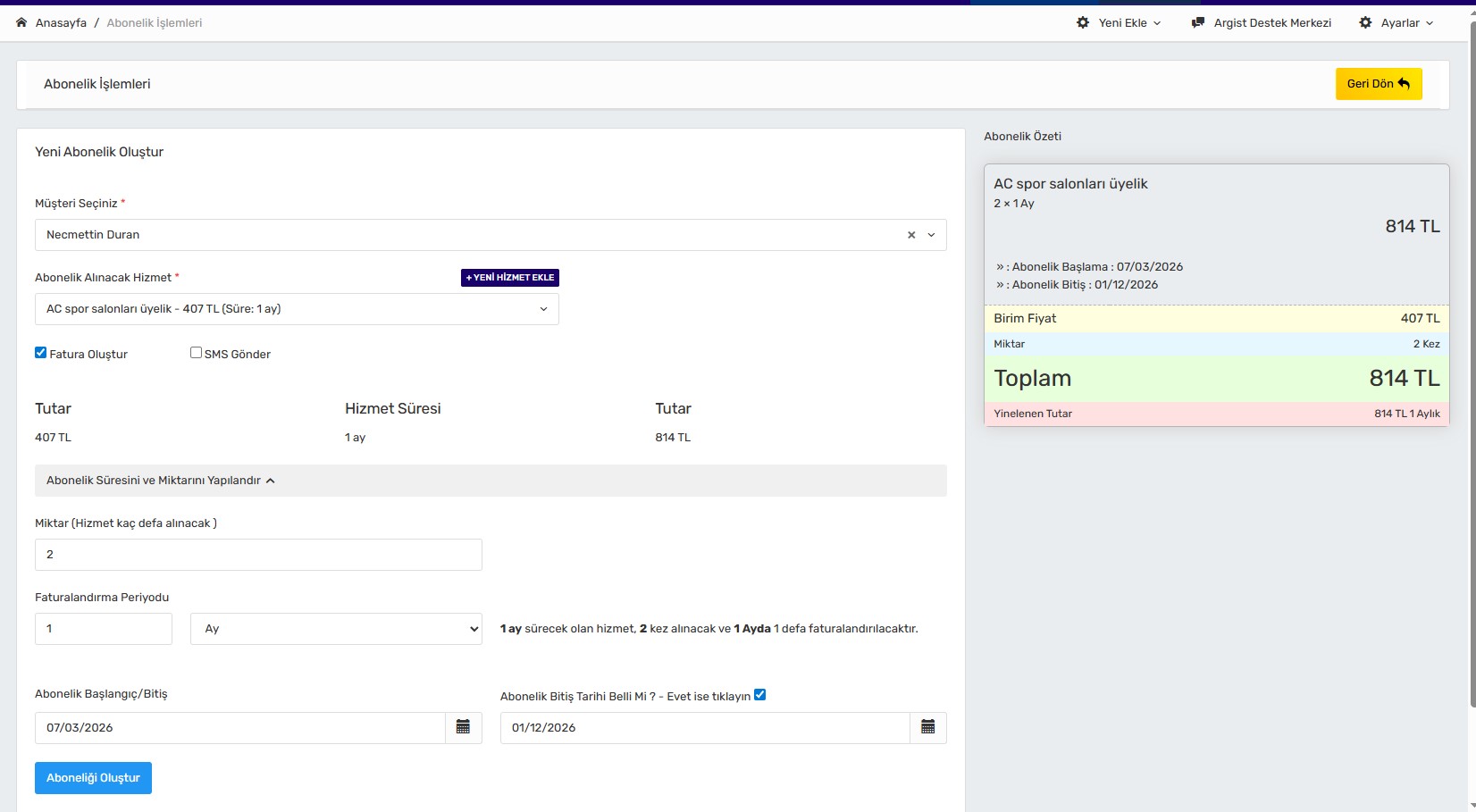1476x812 pixels.
Task: Click the Miktar quantity input field
Action: (x=258, y=555)
